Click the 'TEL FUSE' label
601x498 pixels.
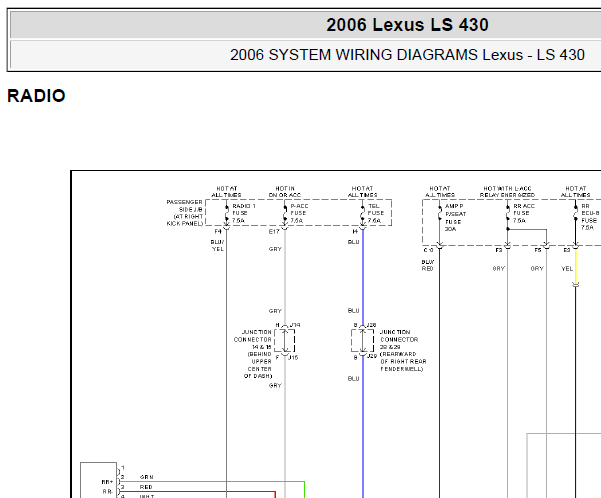[376, 213]
